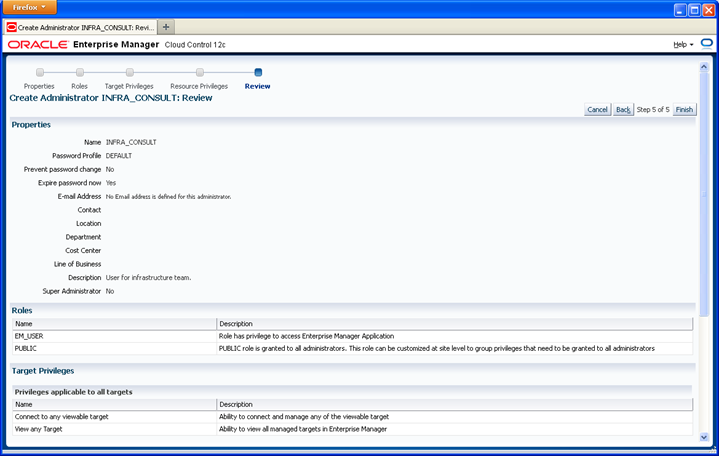The height and width of the screenshot is (456, 719).
Task: Click the Resource Privileges step train marker
Action: (x=199, y=72)
